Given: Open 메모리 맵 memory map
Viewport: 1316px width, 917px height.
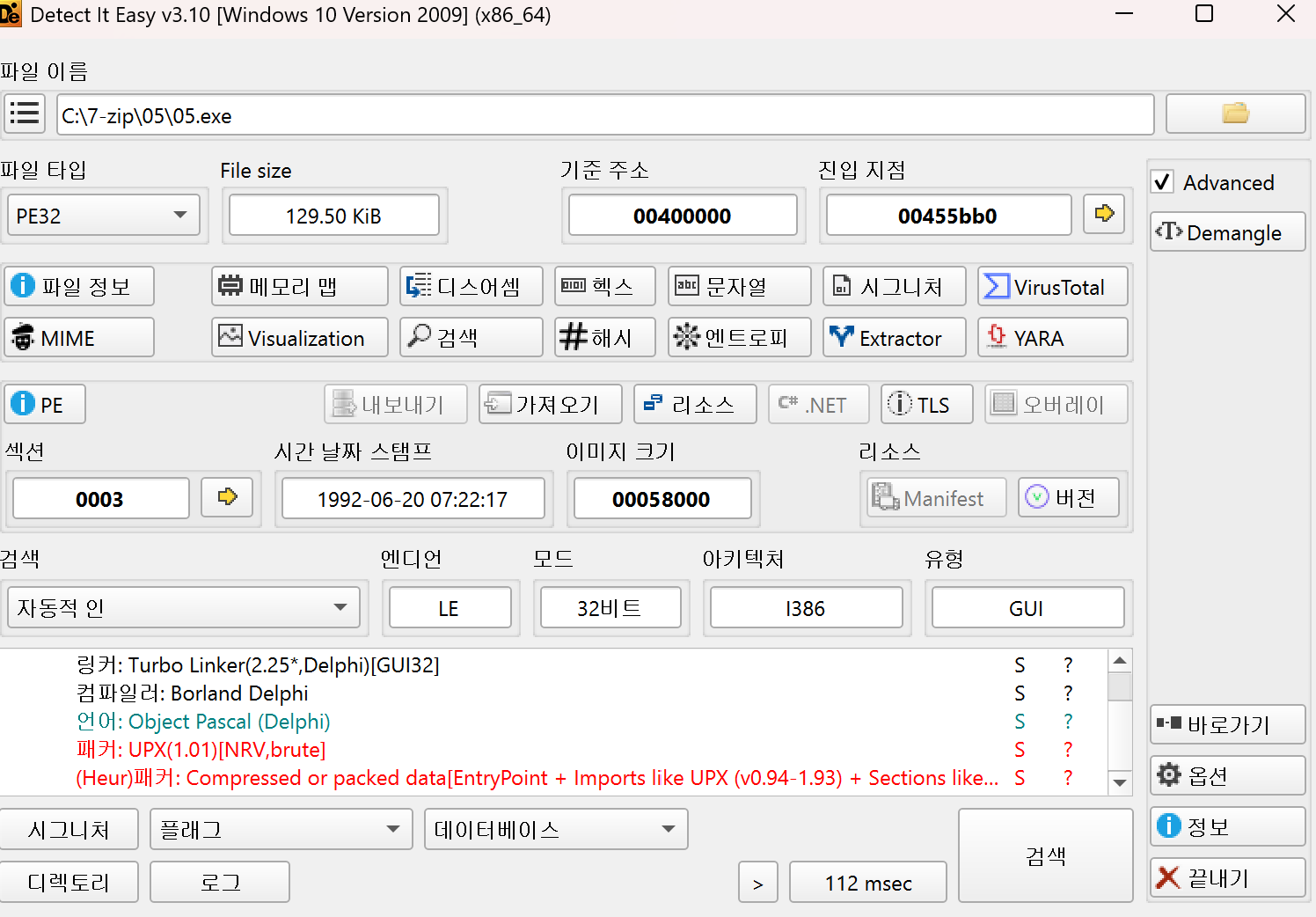Looking at the screenshot, I should point(299,286).
